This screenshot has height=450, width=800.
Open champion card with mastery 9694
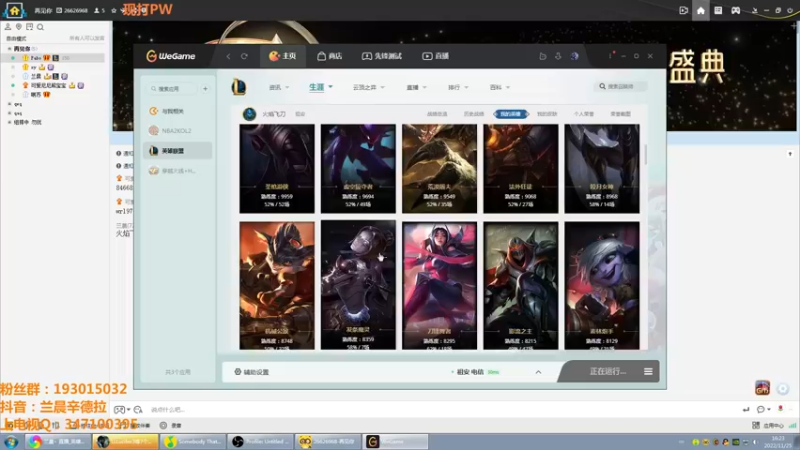click(x=358, y=168)
